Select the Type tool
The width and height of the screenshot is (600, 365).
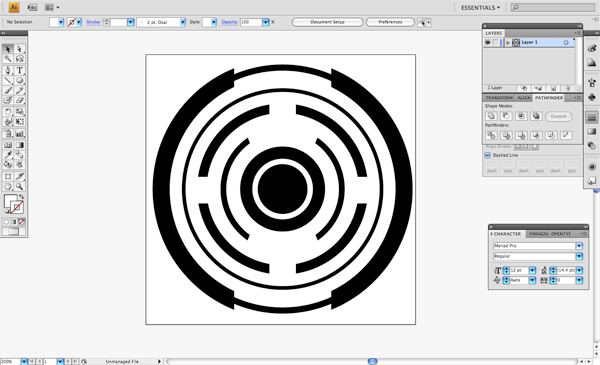pos(20,70)
